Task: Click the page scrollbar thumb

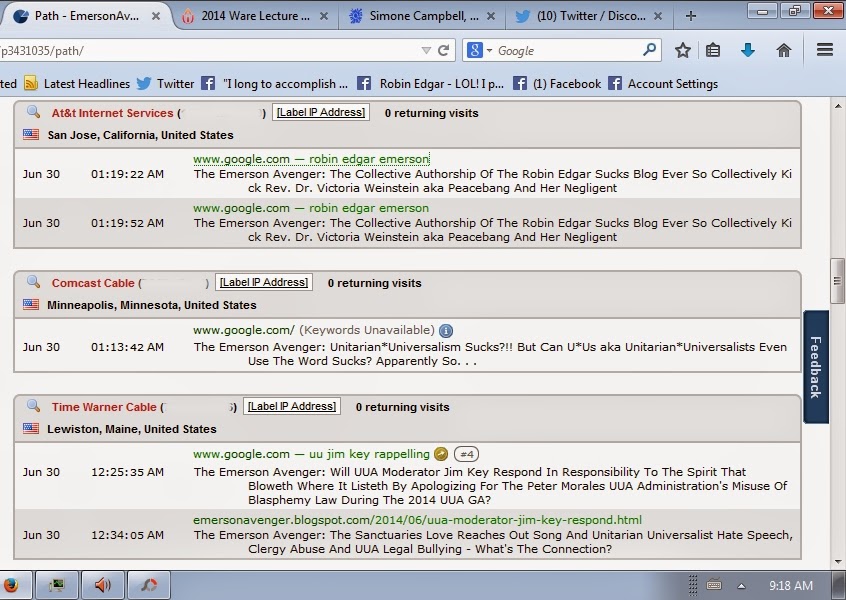Action: [x=837, y=282]
